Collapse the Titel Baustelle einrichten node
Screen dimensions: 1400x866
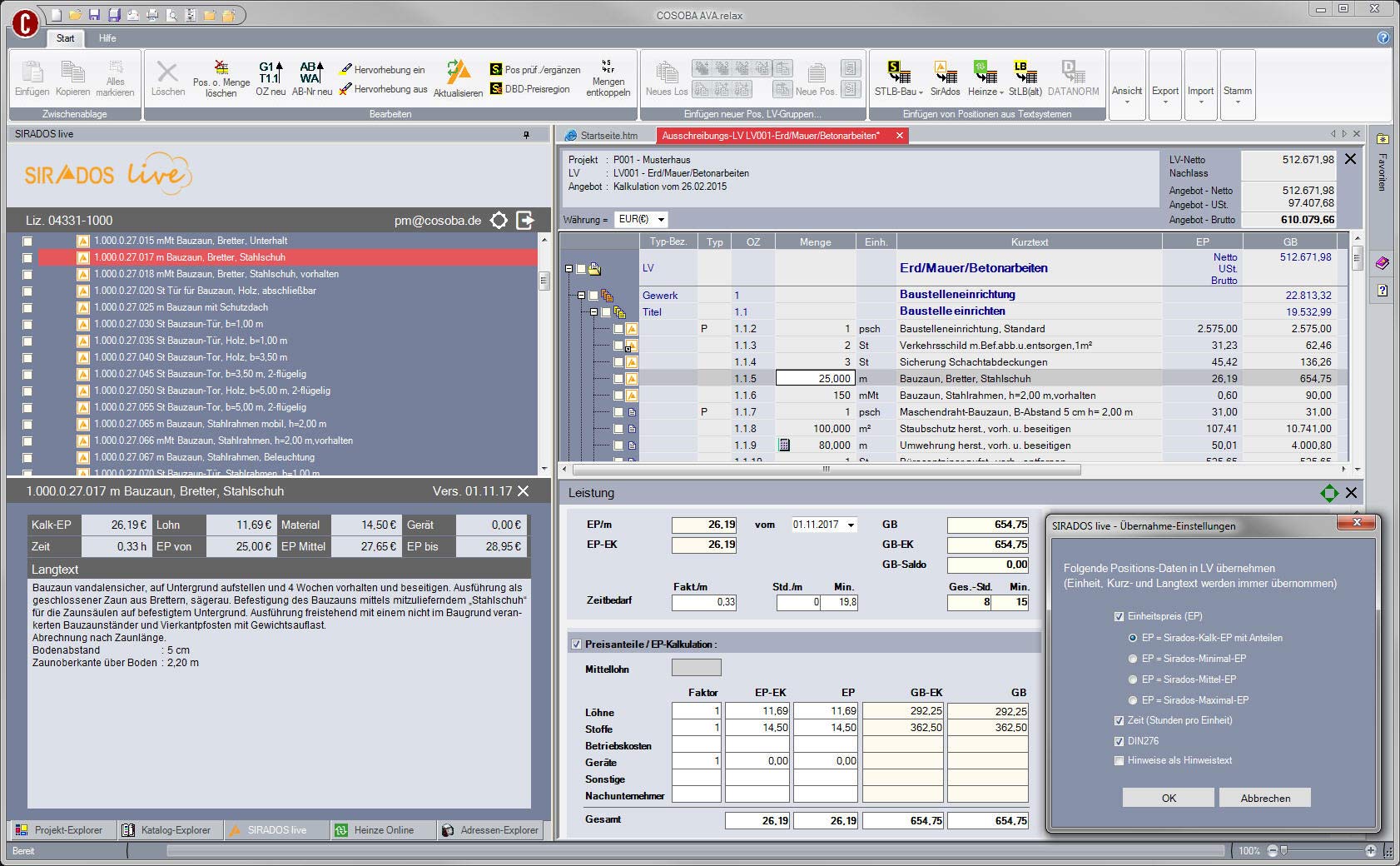(x=593, y=312)
